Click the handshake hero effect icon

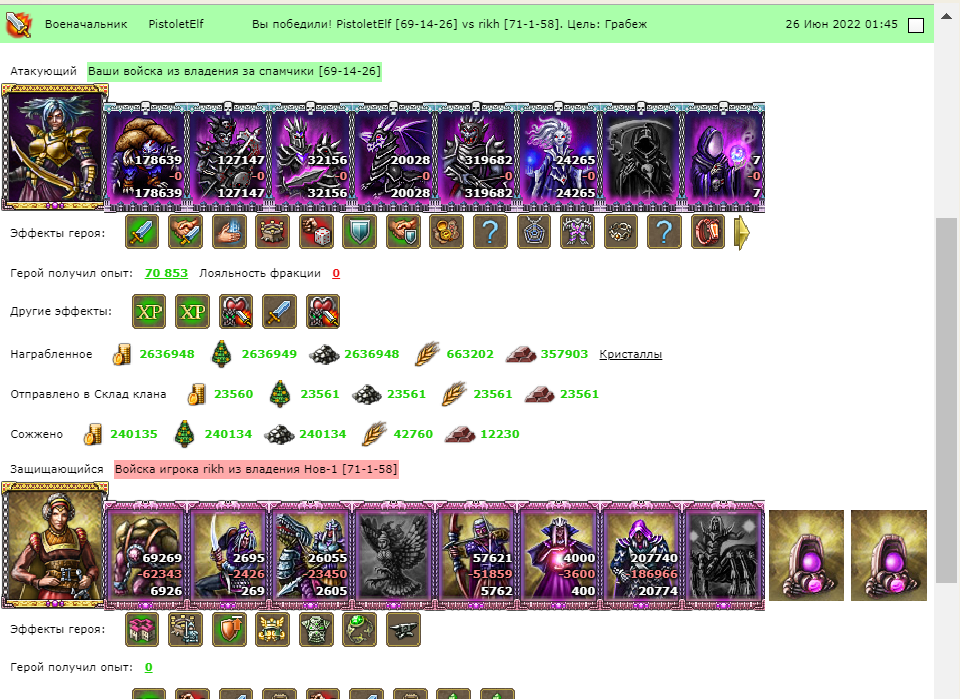(x=186, y=232)
